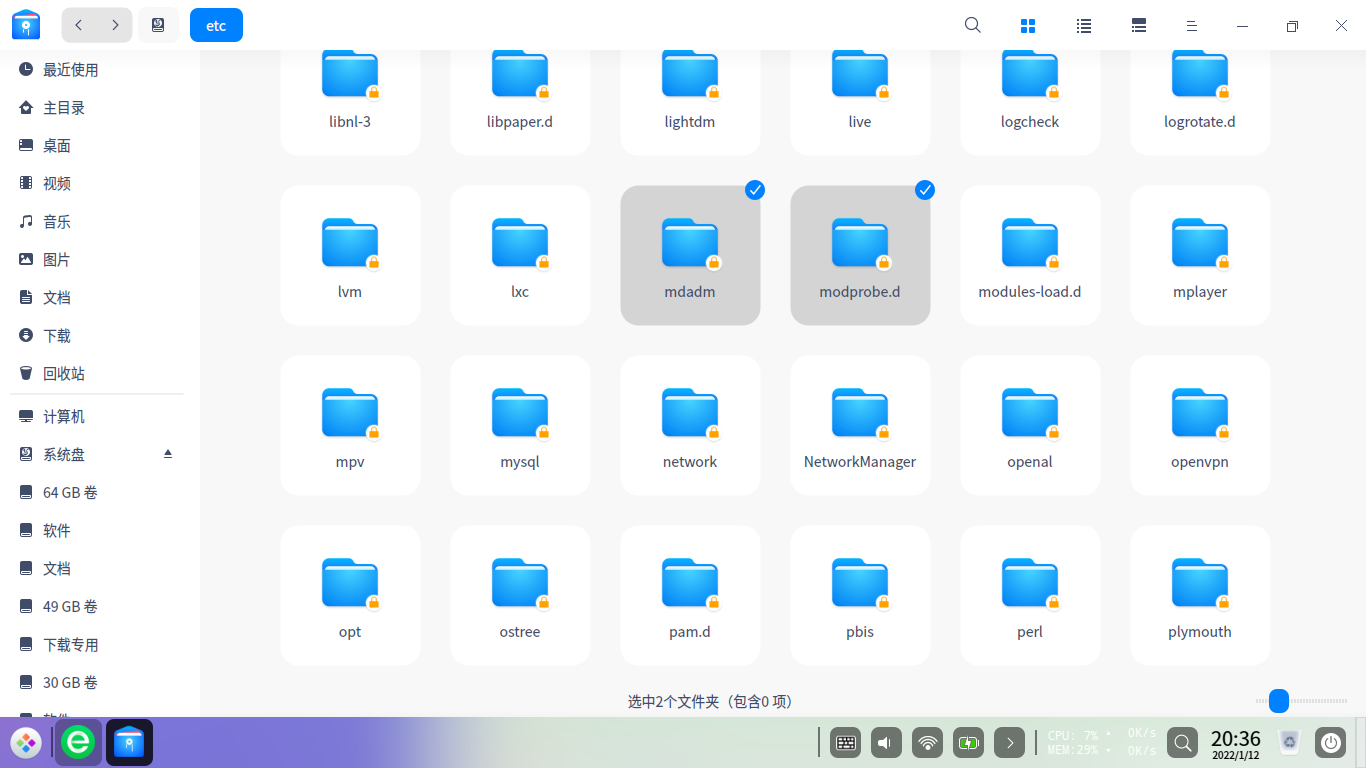This screenshot has width=1366, height=768.
Task: Switch to list view mode
Action: (1083, 26)
